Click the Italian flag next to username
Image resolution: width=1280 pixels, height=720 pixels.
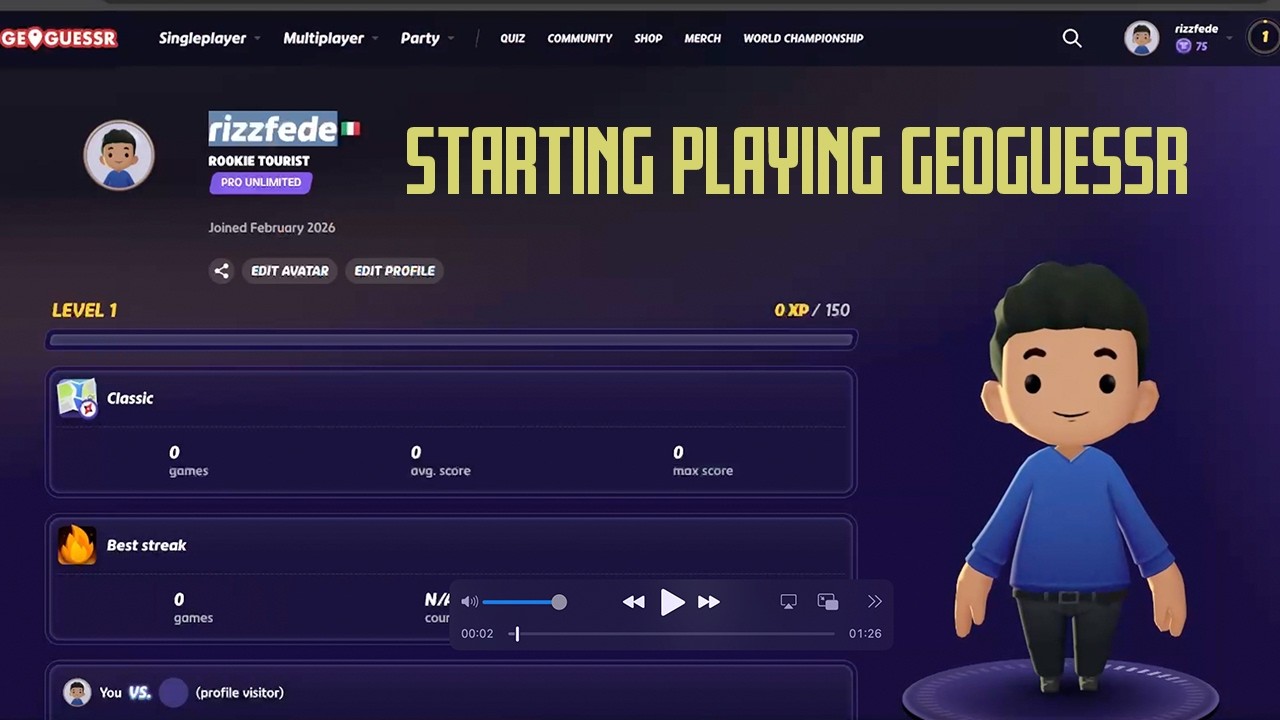pos(350,129)
